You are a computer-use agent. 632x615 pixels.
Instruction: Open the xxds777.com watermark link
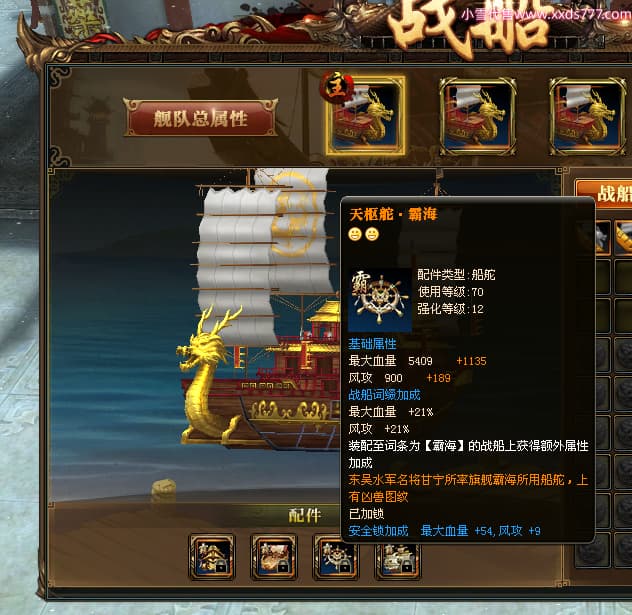click(x=547, y=15)
